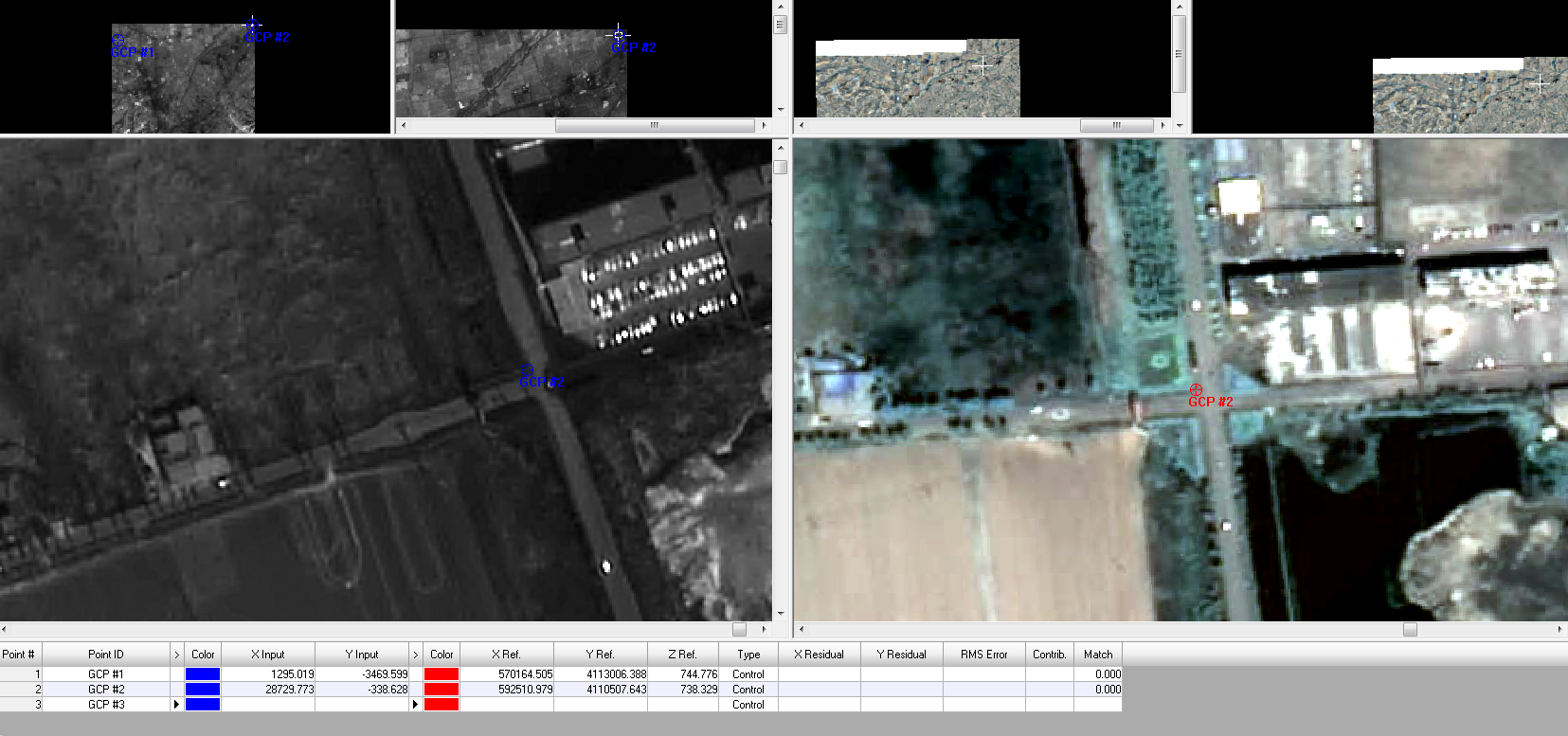1568x736 pixels.
Task: Click Z Ref. value 738.329
Action: (x=683, y=690)
